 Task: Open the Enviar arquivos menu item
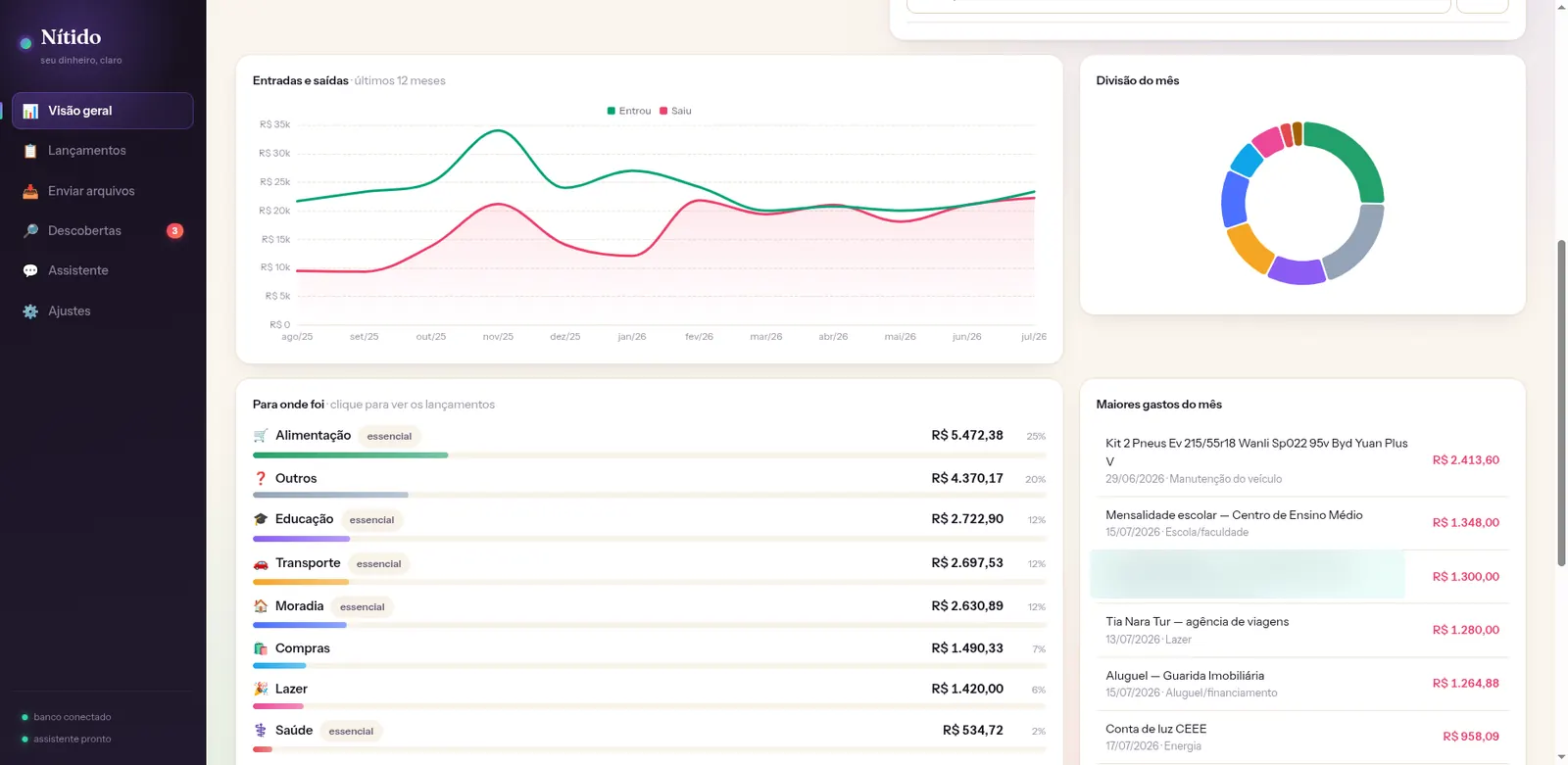[102, 191]
